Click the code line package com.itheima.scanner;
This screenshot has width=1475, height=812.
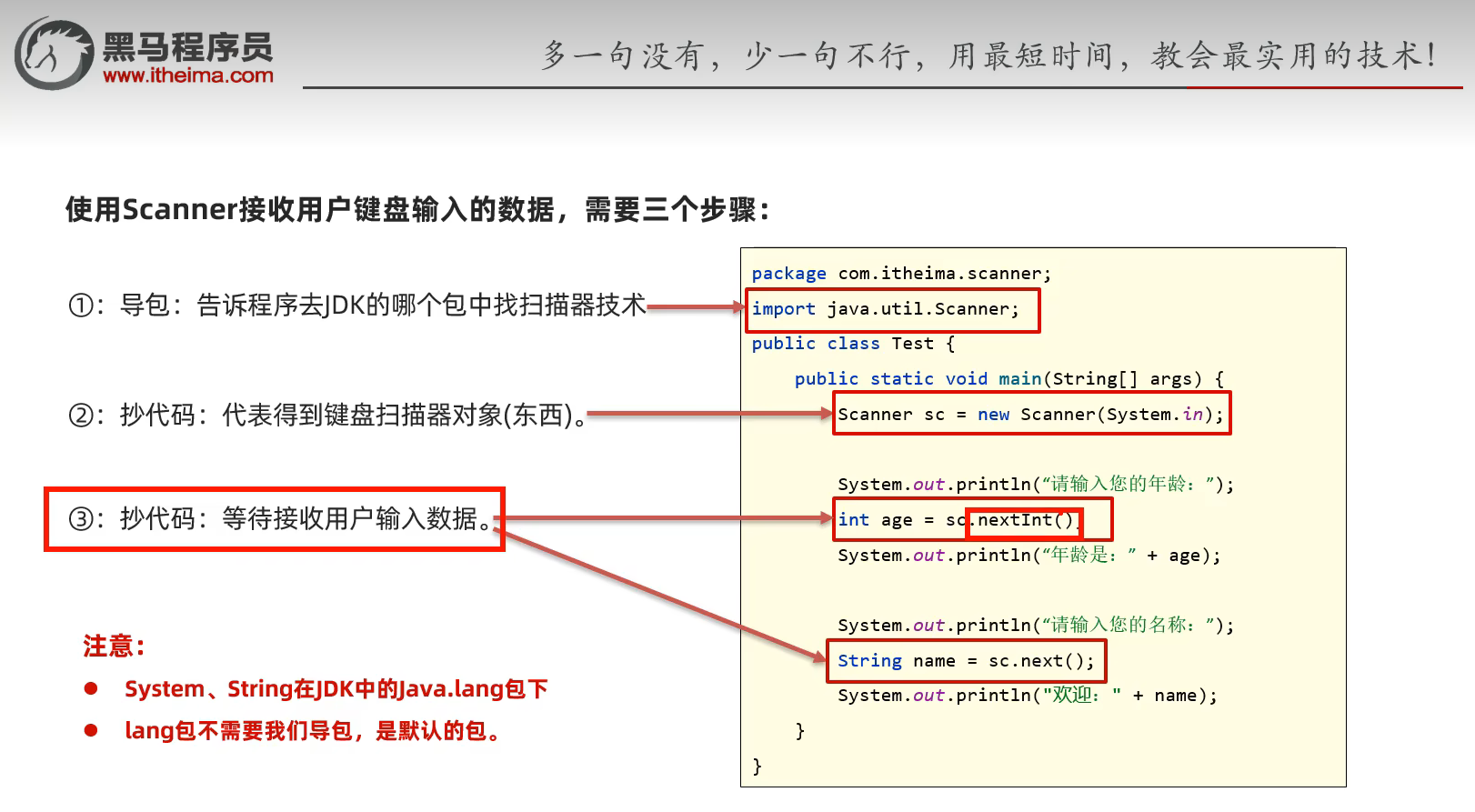point(901,274)
